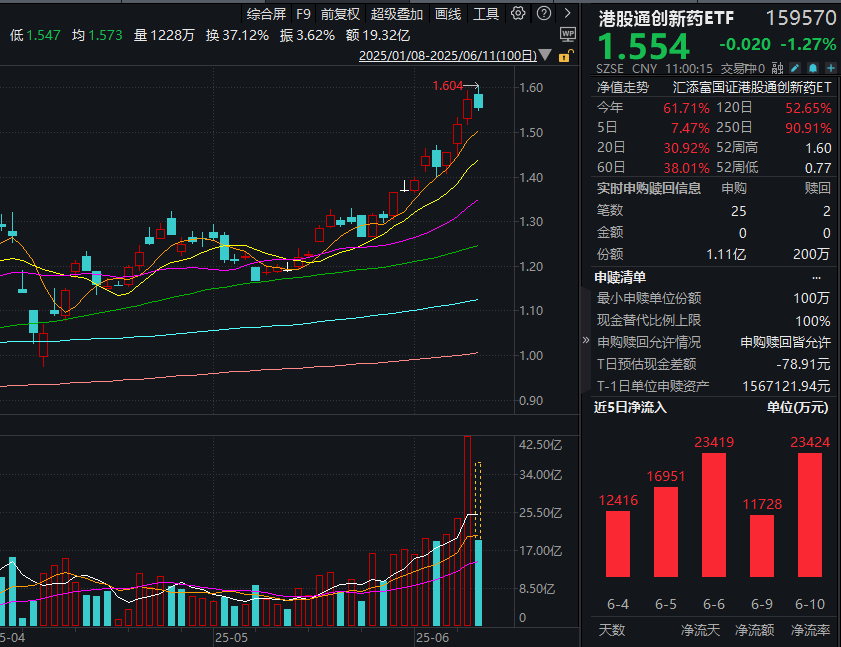Toggle 前复权 price adjustment mode
The width and height of the screenshot is (841, 647).
click(340, 14)
